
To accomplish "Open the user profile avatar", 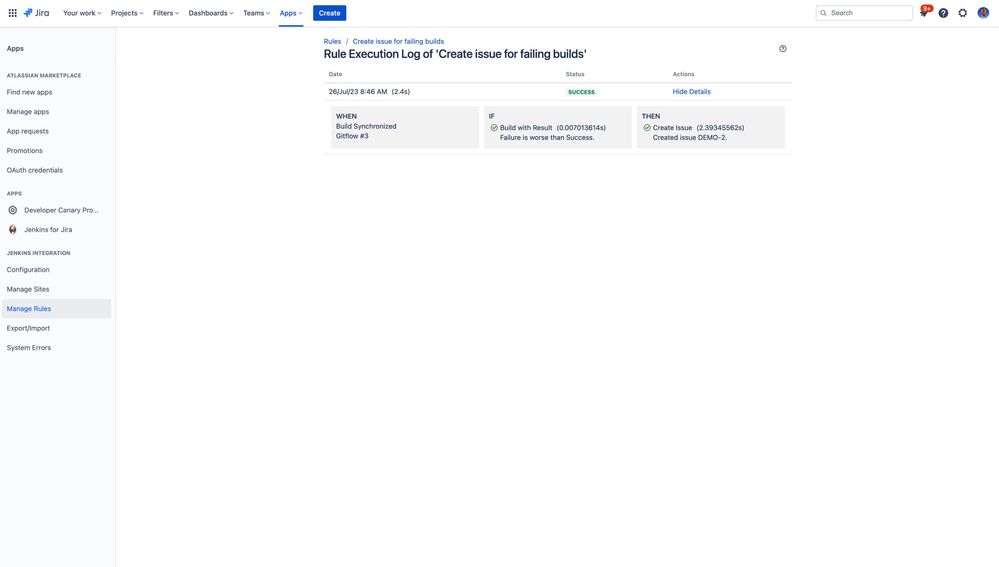I will (x=983, y=13).
